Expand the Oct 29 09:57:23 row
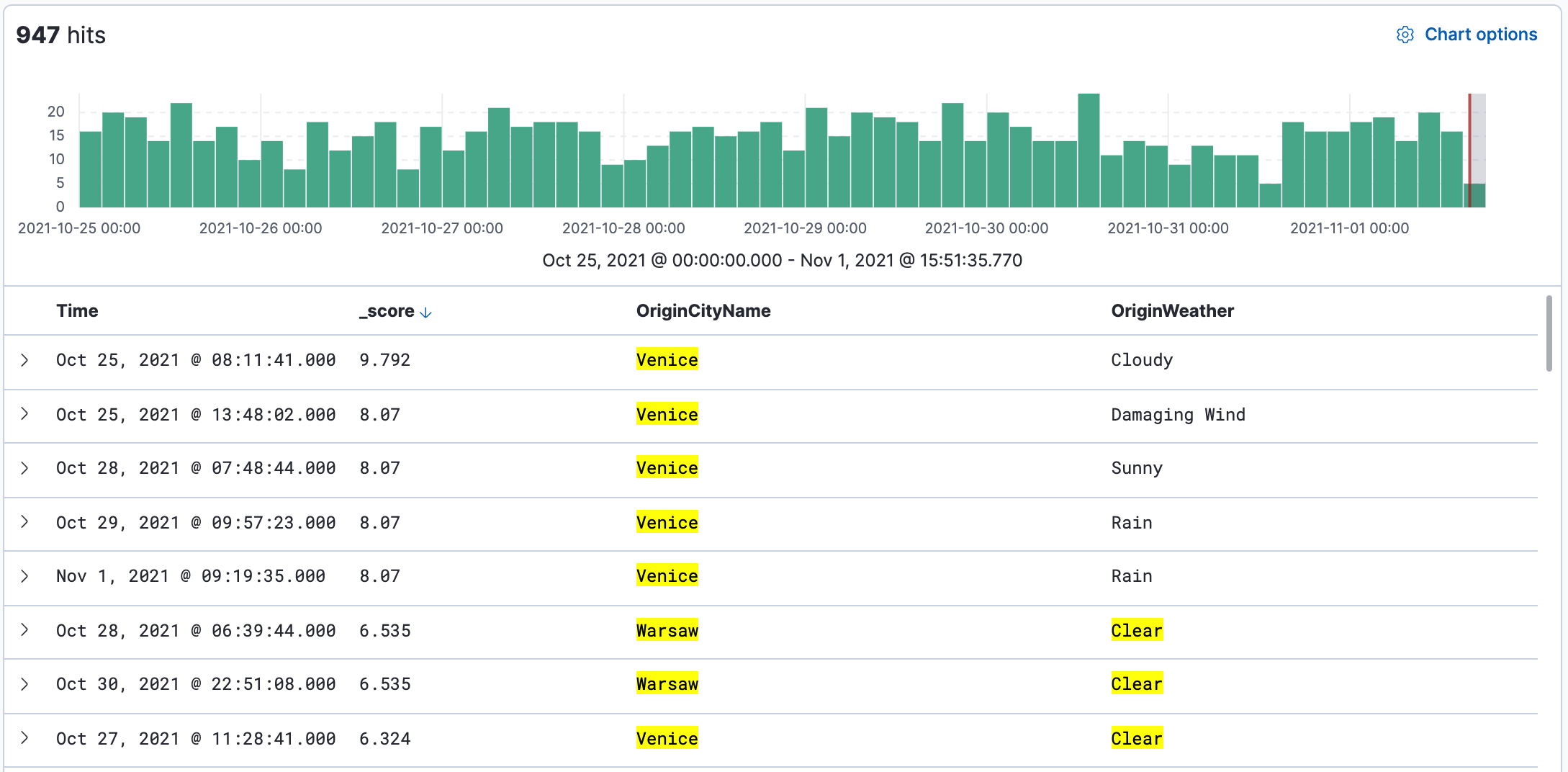Viewport: 1568px width, 772px height. coord(25,522)
